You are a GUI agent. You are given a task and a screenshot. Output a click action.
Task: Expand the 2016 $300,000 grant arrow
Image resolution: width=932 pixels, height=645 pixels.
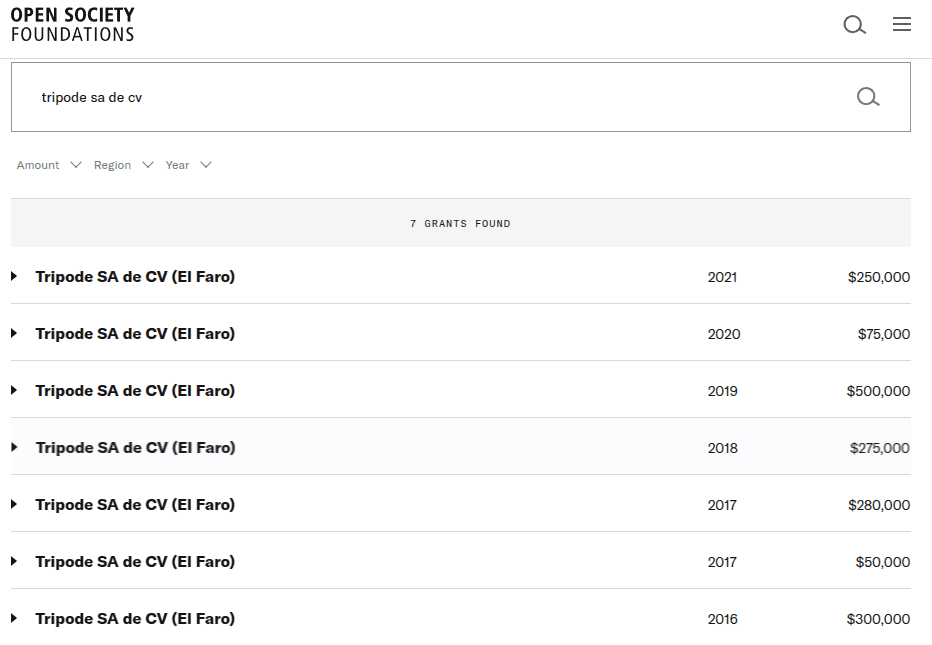tap(14, 619)
